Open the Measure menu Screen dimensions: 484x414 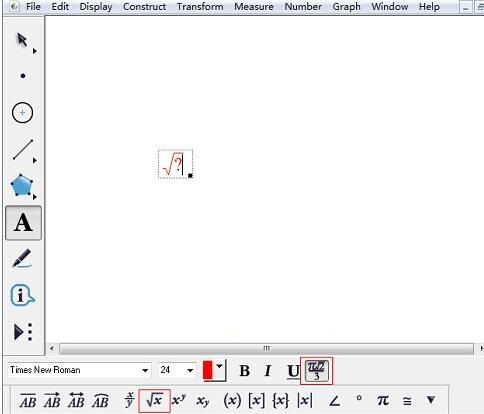tap(254, 7)
